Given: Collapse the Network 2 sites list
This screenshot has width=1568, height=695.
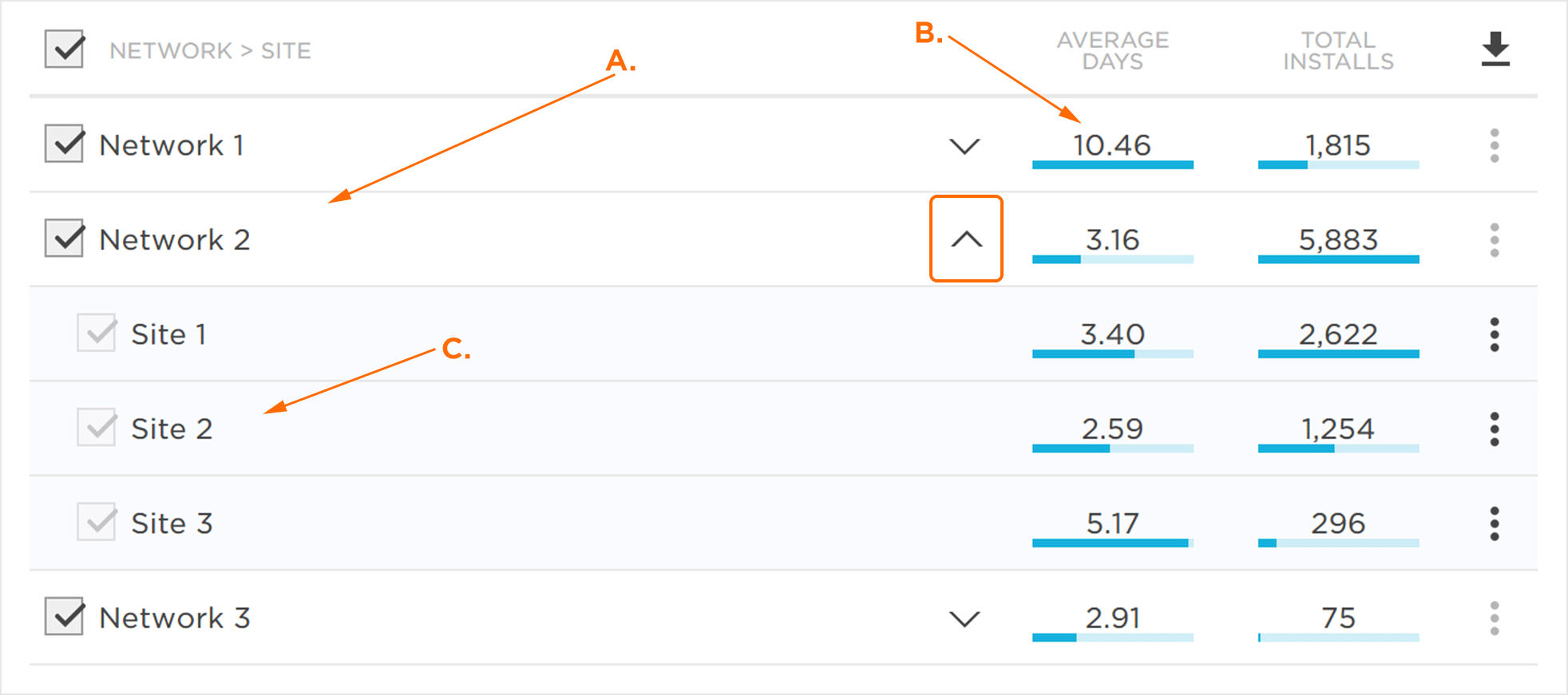Looking at the screenshot, I should tap(966, 239).
